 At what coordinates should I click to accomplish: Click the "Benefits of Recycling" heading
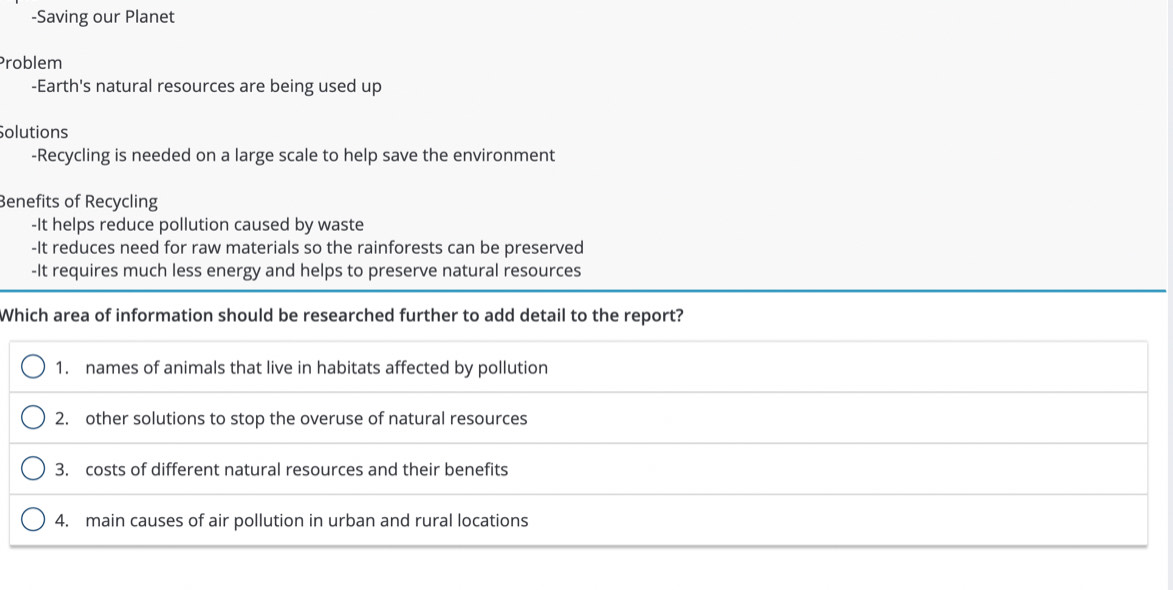point(79,202)
